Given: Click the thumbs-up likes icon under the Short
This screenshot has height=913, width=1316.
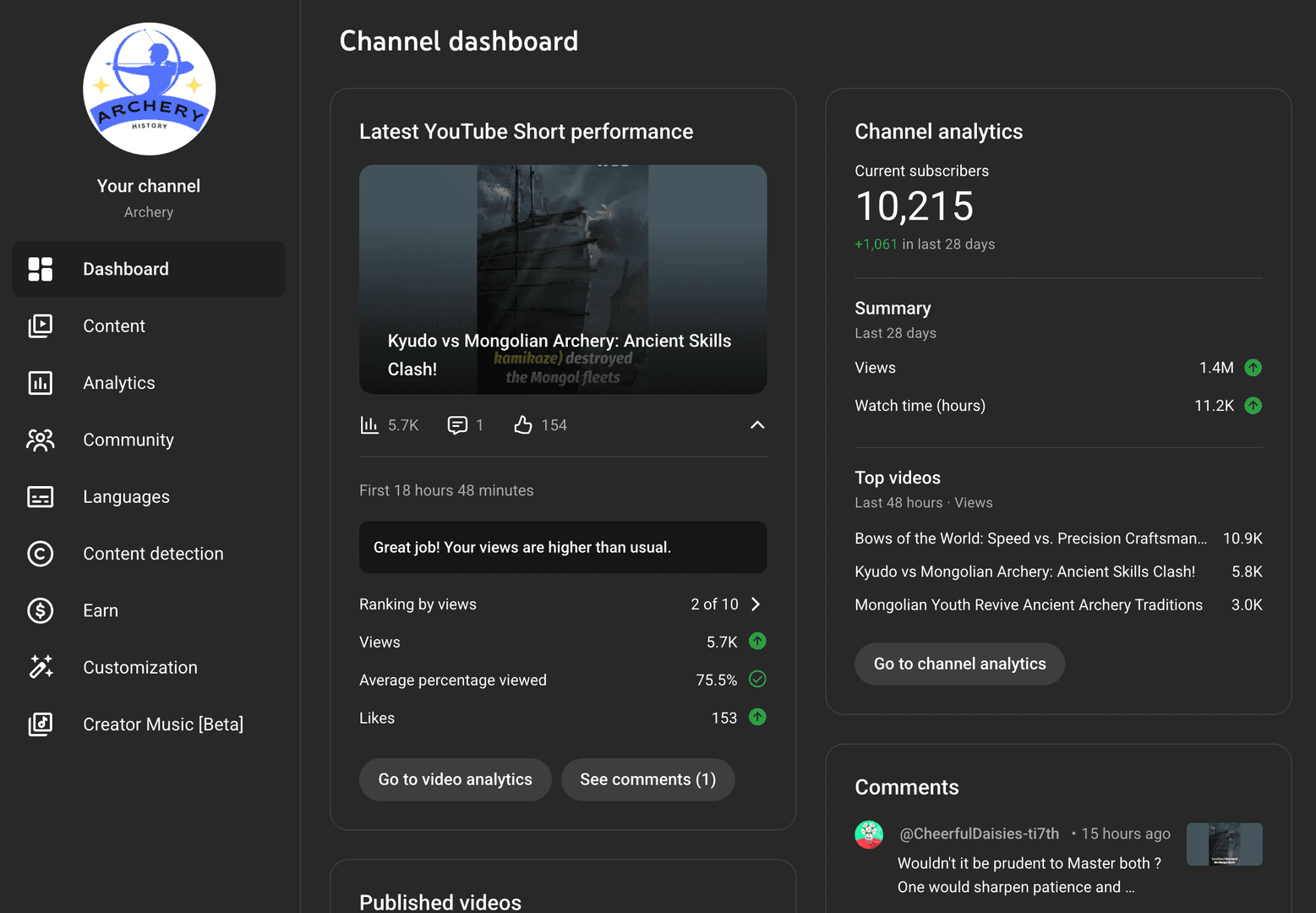Looking at the screenshot, I should coord(523,425).
